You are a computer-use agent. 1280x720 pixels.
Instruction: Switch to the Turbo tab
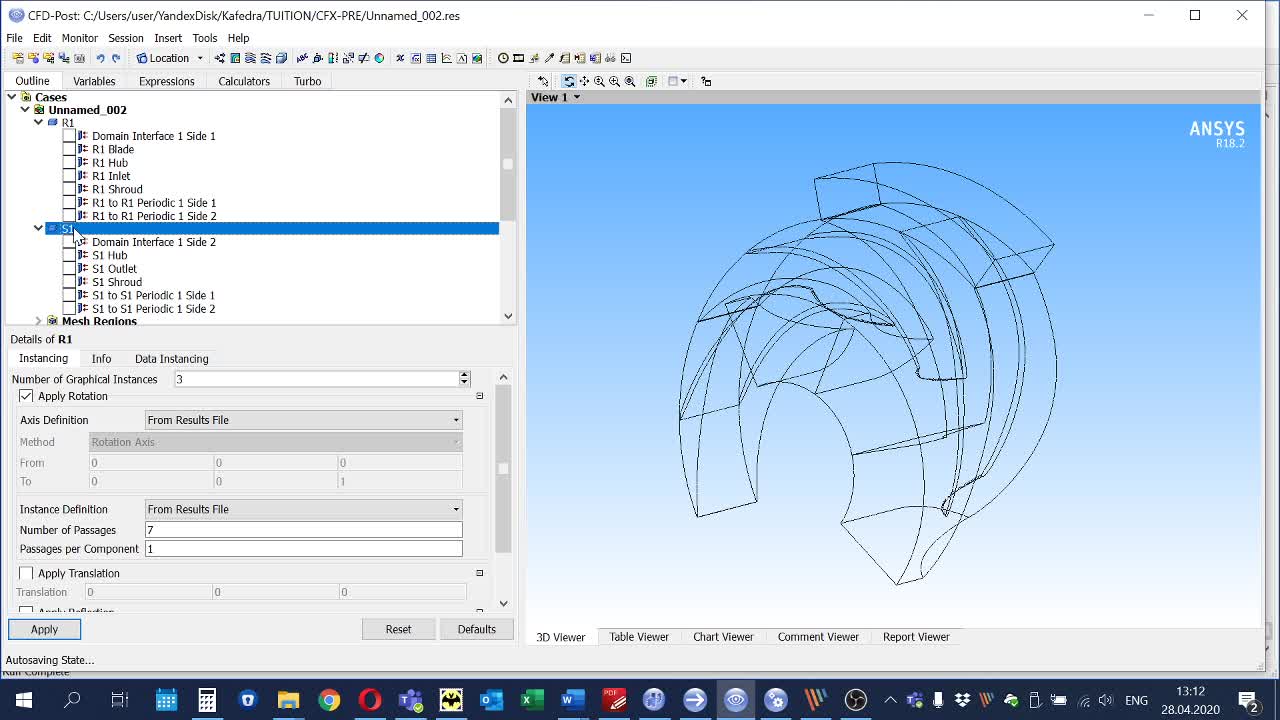(307, 81)
